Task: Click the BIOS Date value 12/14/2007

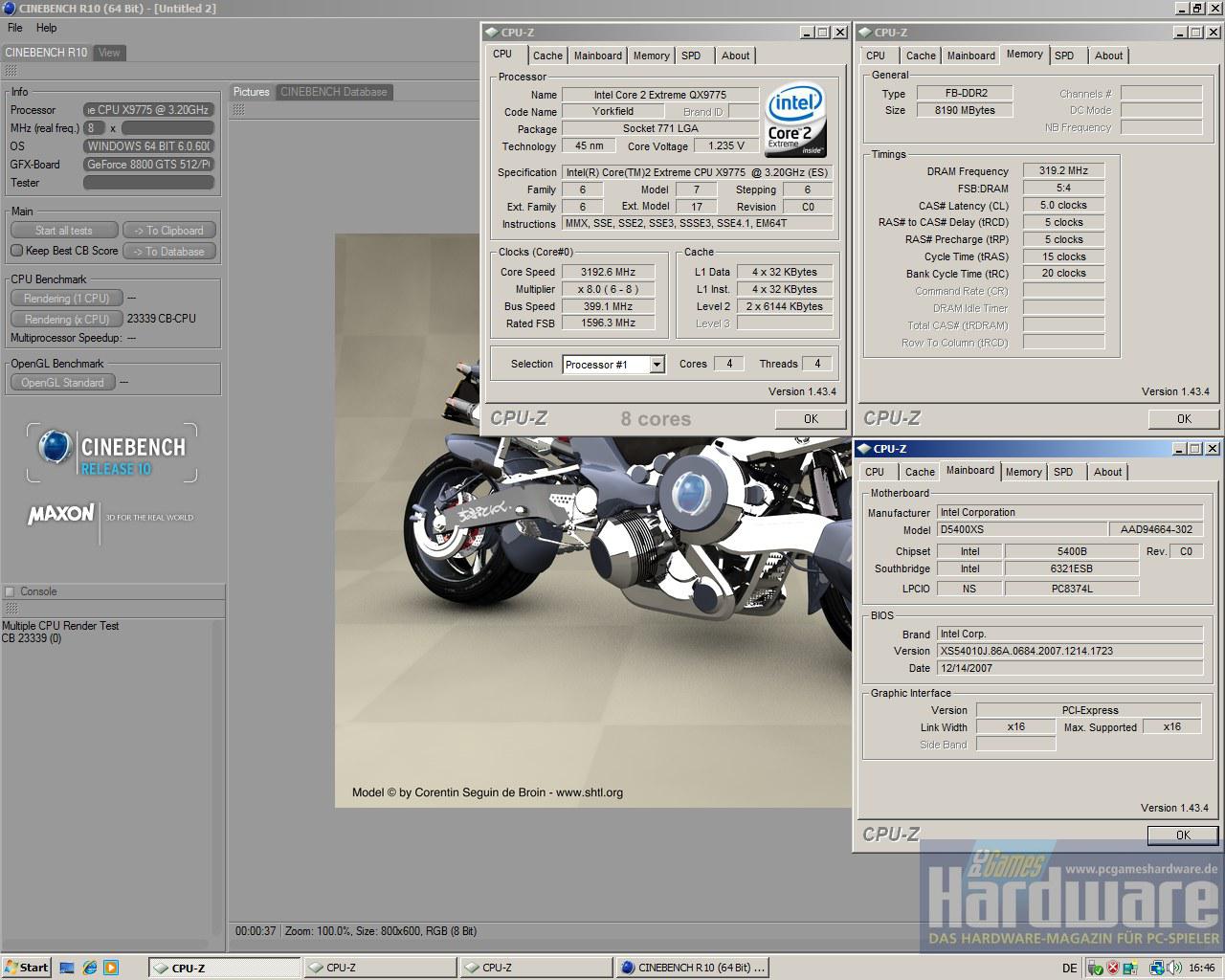Action: pos(1069,668)
